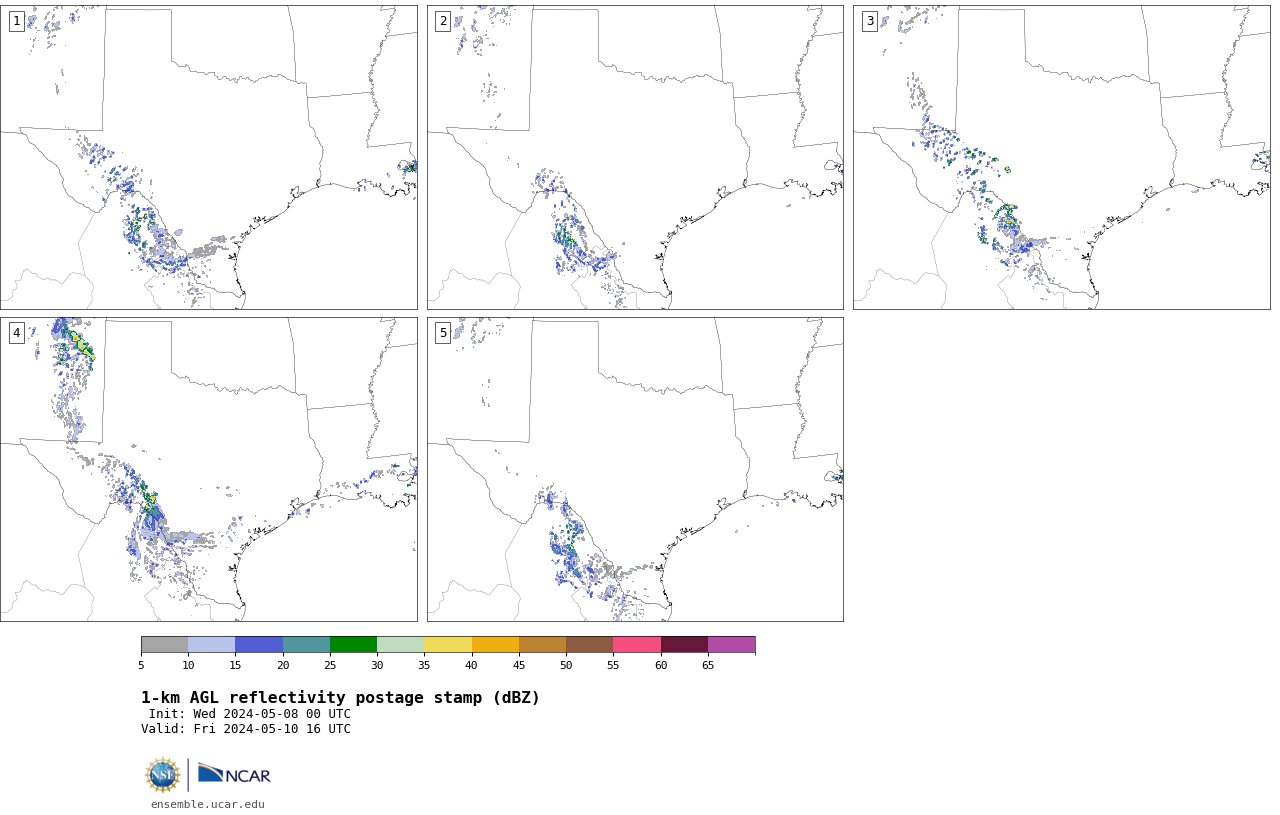Image resolution: width=1280 pixels, height=815 pixels.
Task: Click the tan 45-50 dBZ swatch
Action: pos(542,644)
